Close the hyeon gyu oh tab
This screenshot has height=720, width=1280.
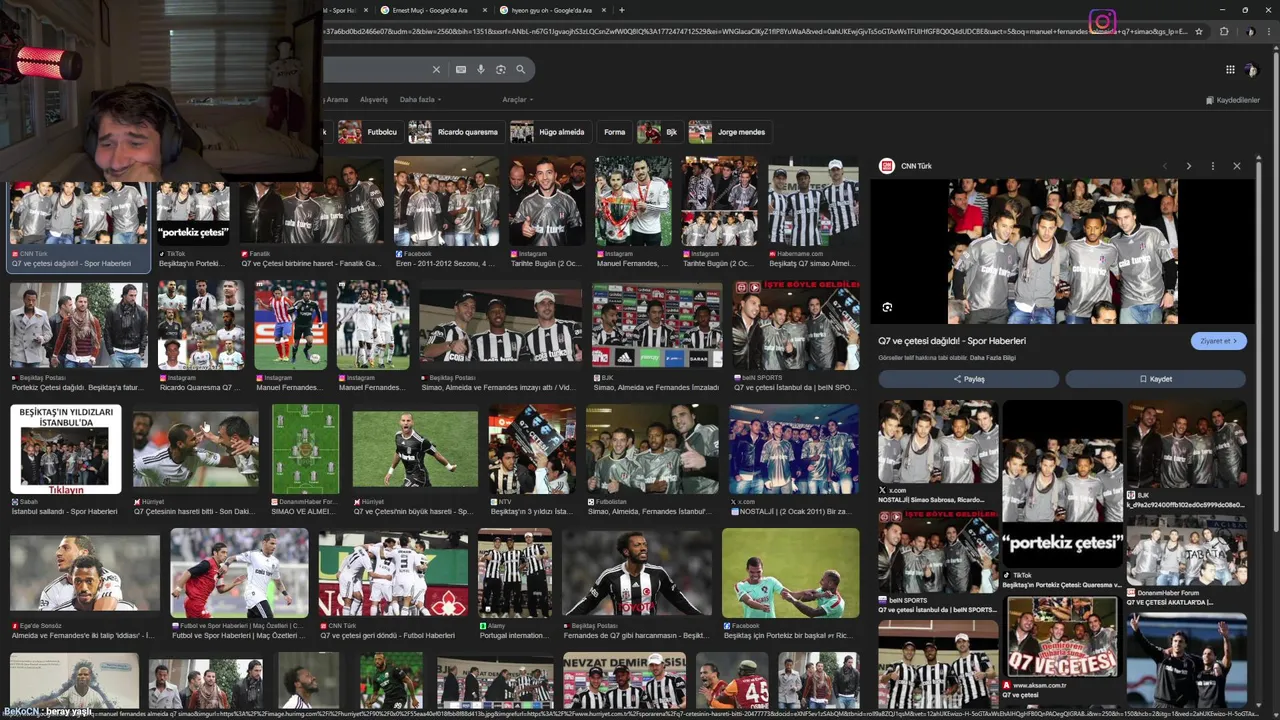point(603,10)
